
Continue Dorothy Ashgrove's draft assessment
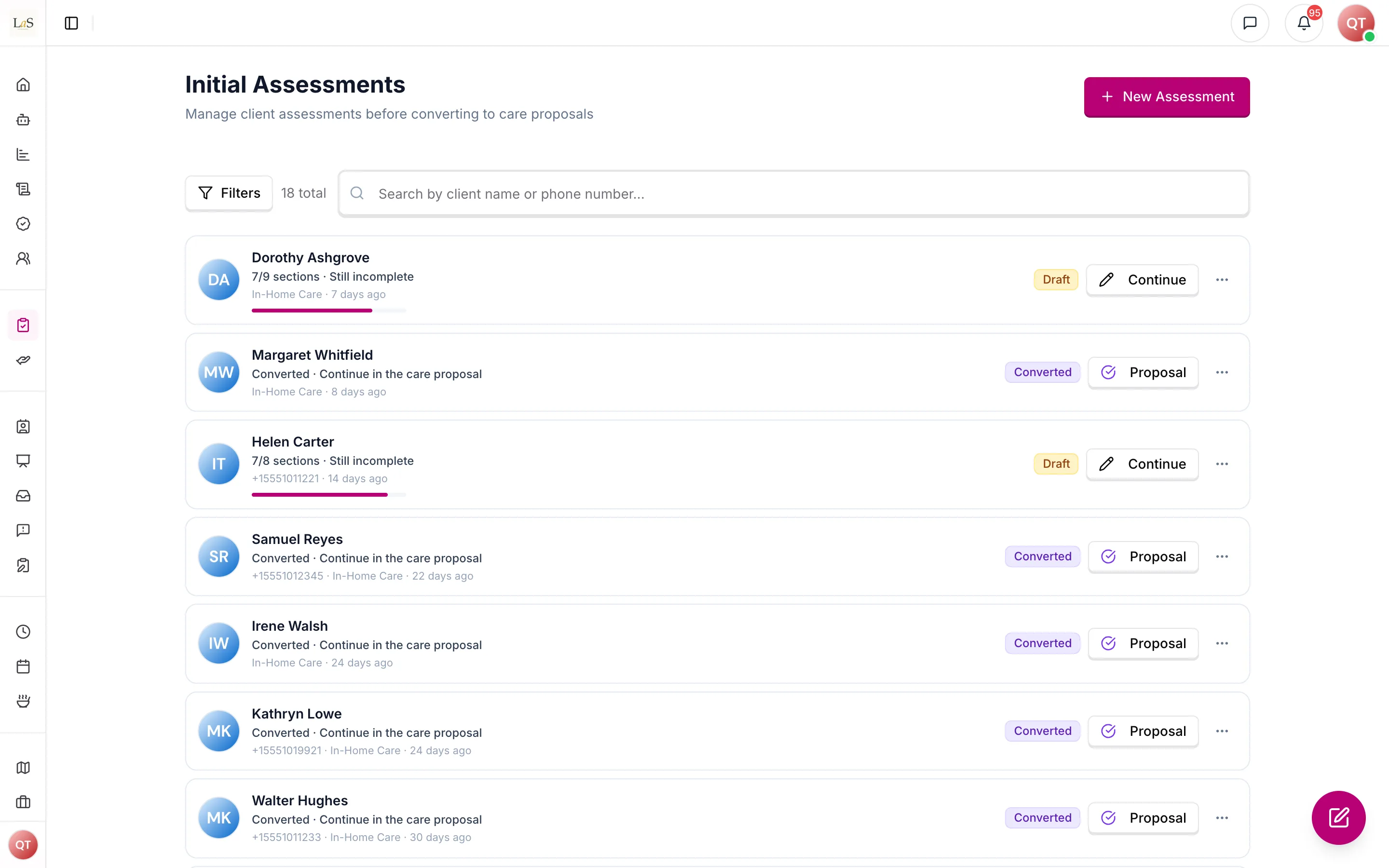pos(1142,280)
